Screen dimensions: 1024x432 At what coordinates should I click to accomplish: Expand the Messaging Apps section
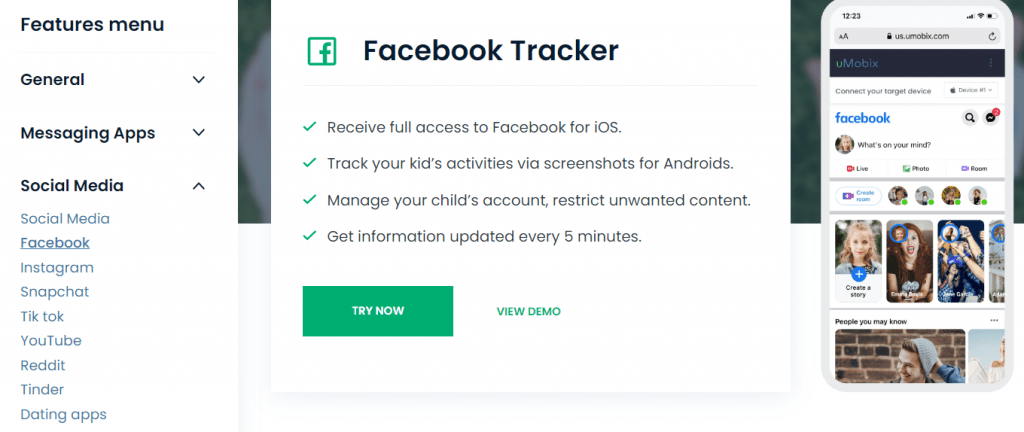pos(199,133)
